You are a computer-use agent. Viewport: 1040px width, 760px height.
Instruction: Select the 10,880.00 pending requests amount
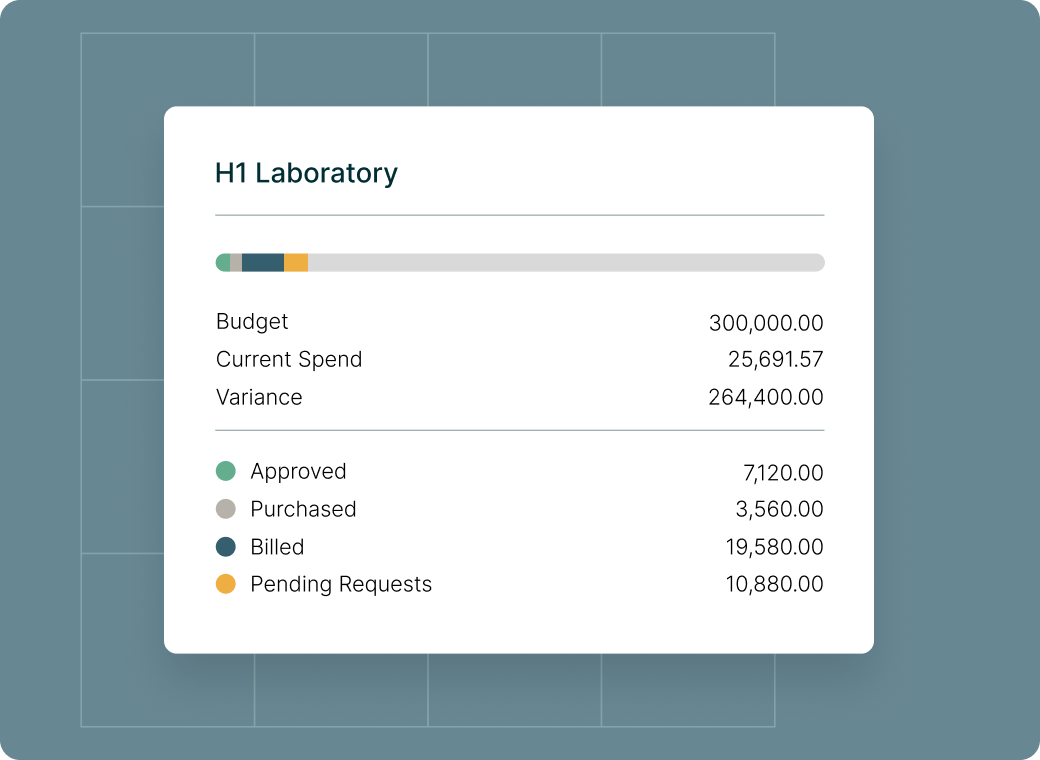click(x=775, y=584)
